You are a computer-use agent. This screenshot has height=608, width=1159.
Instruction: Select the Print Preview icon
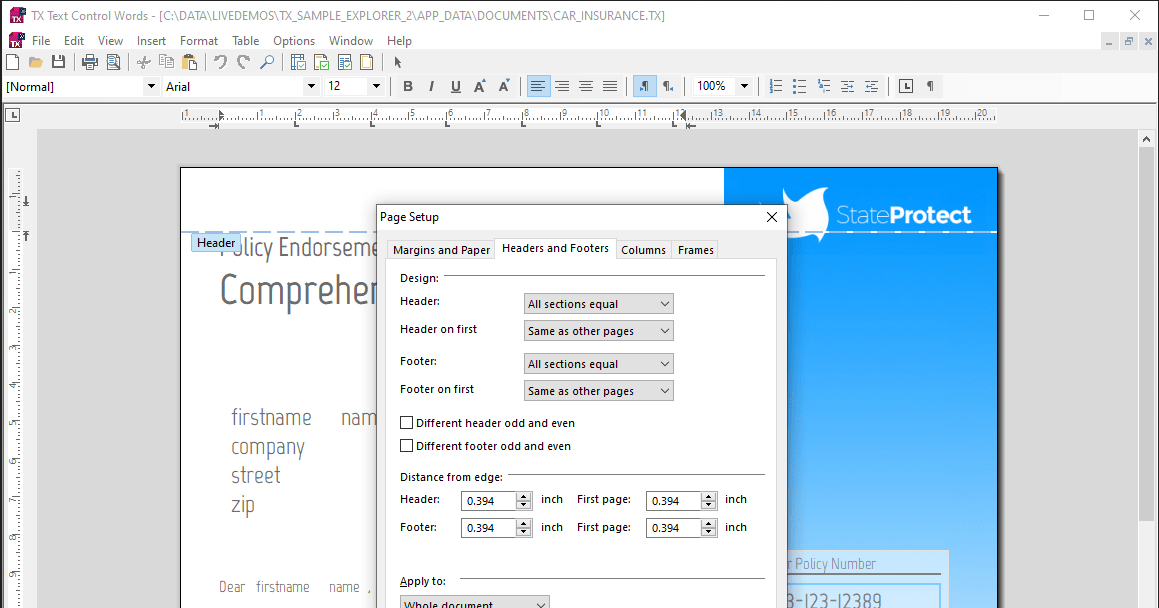click(113, 61)
